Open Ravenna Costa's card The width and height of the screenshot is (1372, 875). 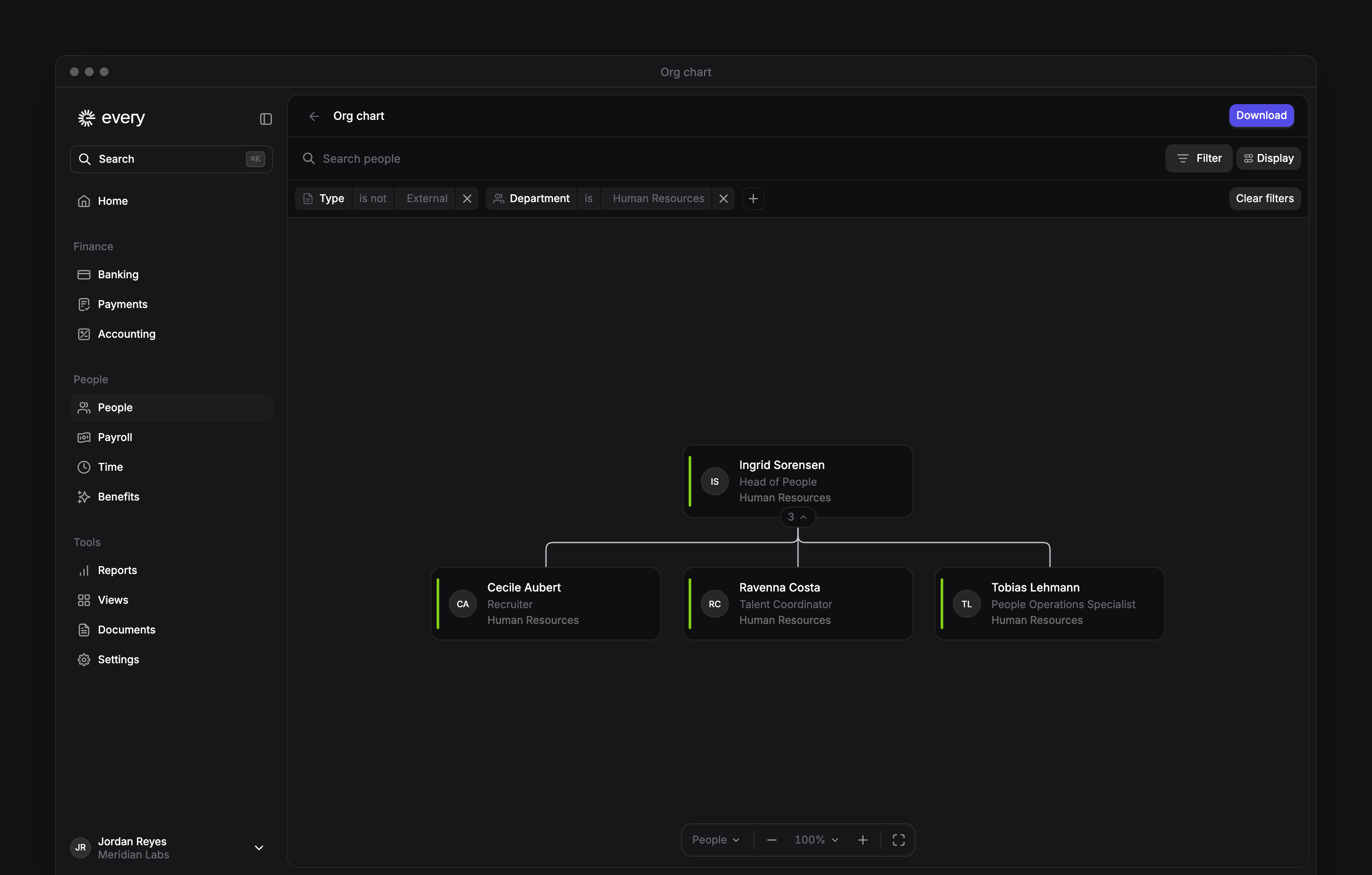[x=798, y=604]
